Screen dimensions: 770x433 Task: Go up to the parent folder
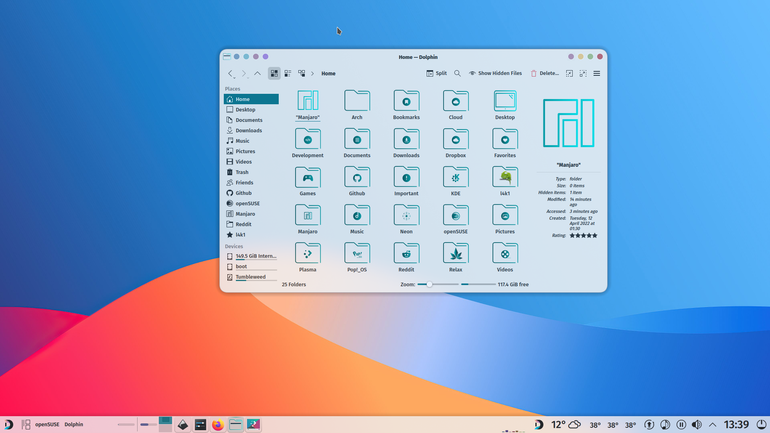pyautogui.click(x=257, y=74)
